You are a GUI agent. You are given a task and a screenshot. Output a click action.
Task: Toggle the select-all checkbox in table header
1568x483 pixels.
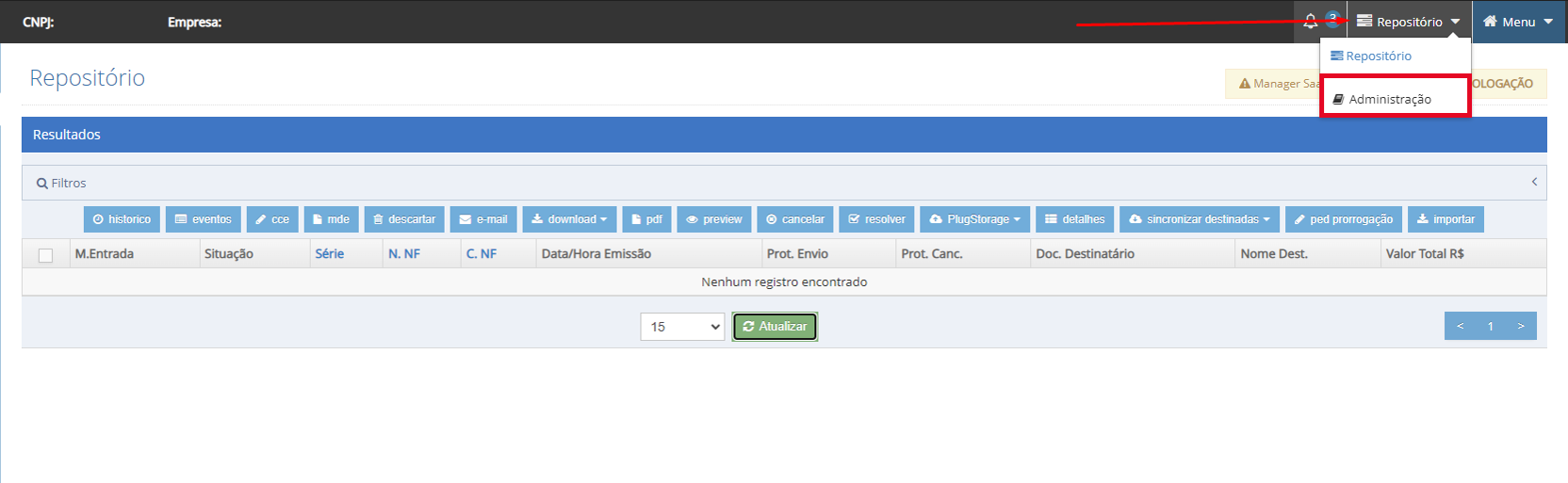[x=45, y=255]
